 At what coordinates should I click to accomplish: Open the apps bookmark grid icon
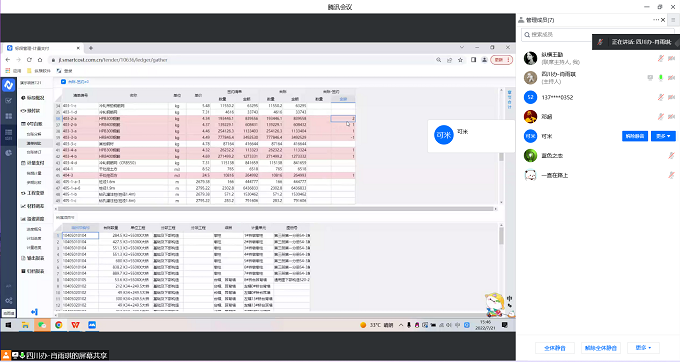coord(8,71)
